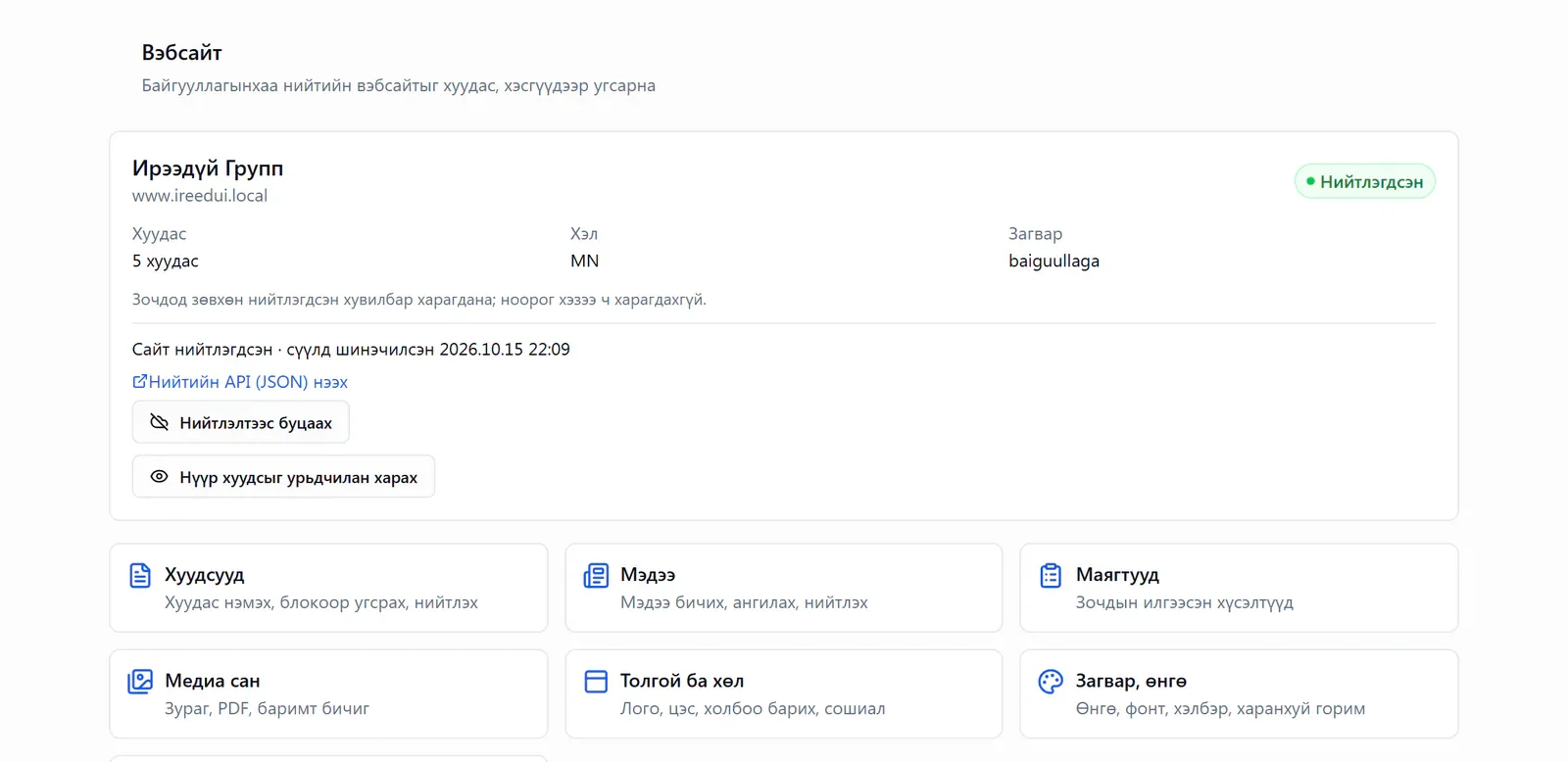Click the Загвар, өнгө palette icon
The width and height of the screenshot is (1568, 762).
pyautogui.click(x=1051, y=681)
